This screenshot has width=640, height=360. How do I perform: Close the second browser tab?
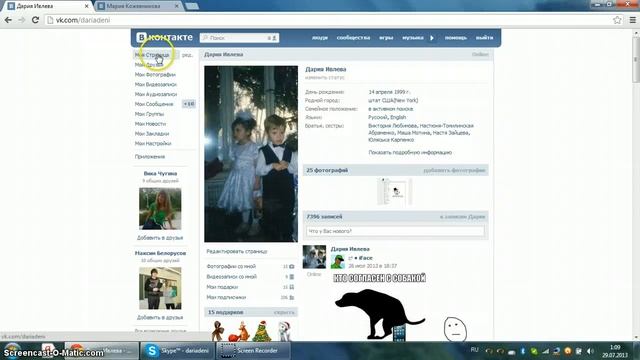pyautogui.click(x=177, y=6)
